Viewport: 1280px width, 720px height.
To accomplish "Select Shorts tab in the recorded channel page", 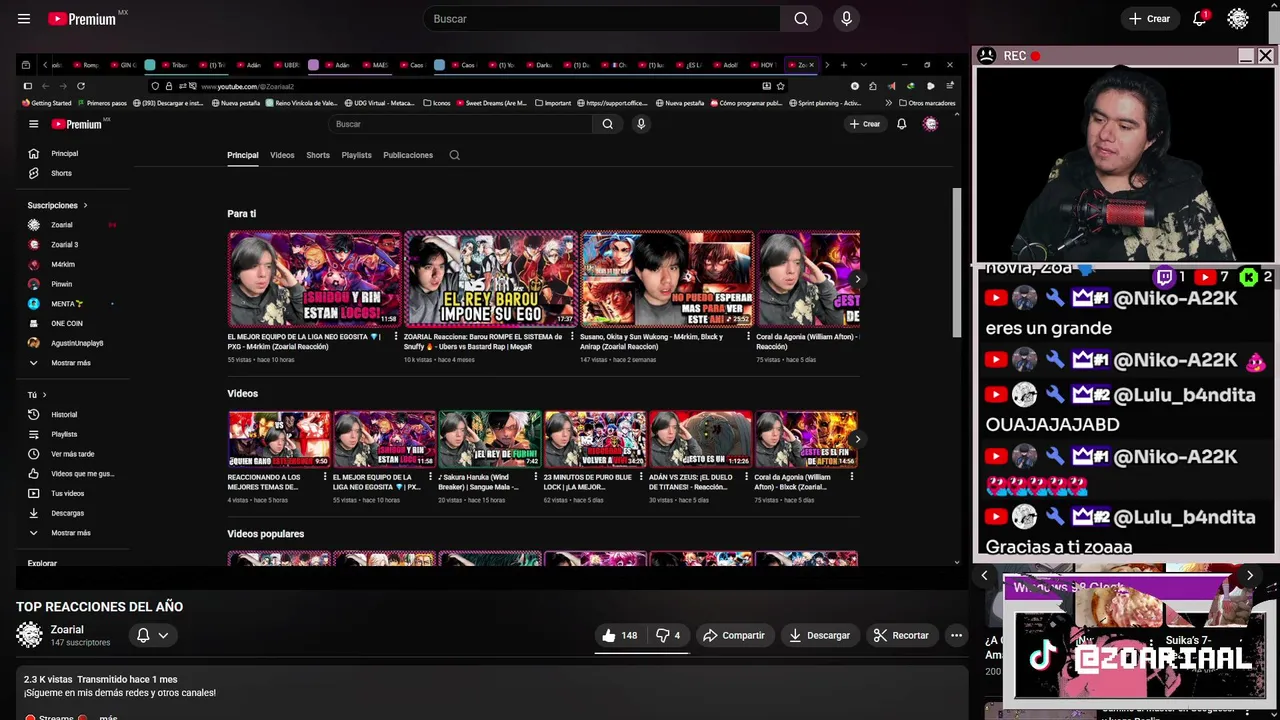I will (x=318, y=155).
